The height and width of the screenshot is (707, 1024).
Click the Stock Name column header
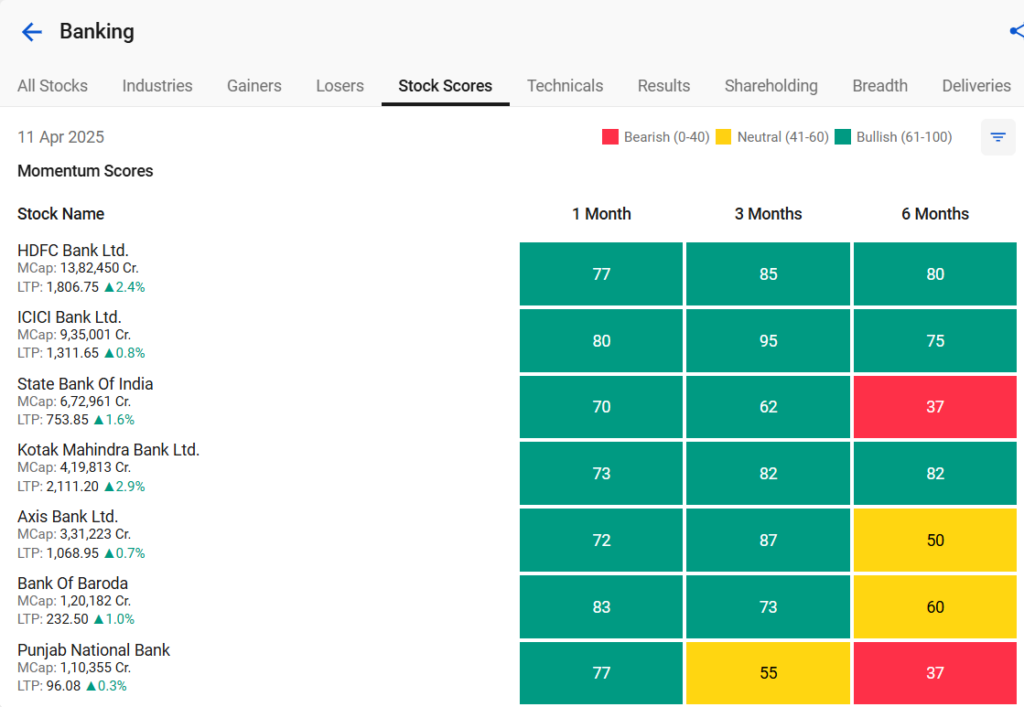click(61, 213)
